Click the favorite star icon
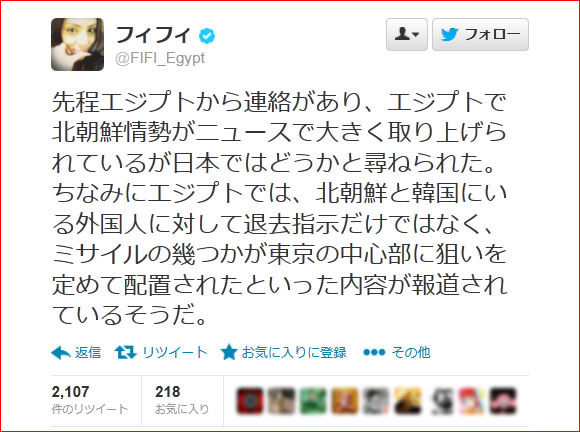580x432 pixels. [229, 352]
